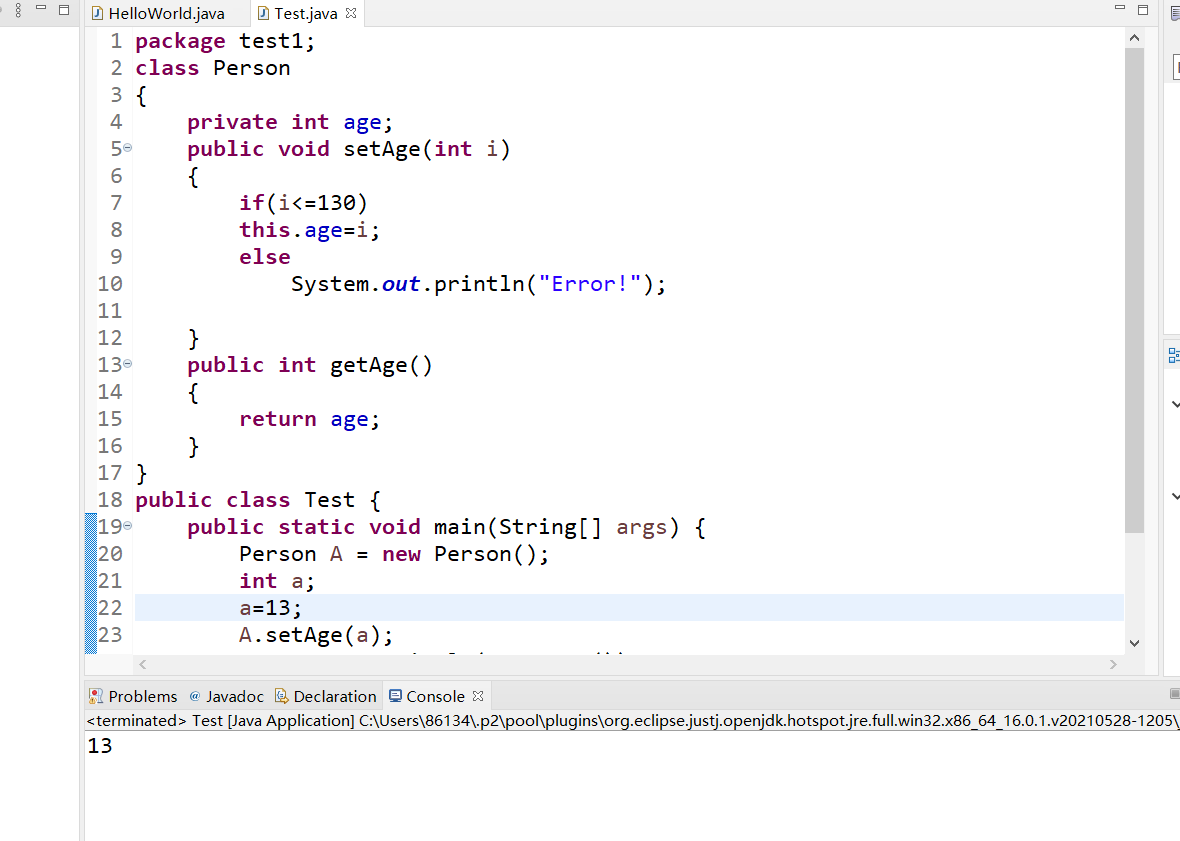This screenshot has width=1180, height=841.
Task: Open the left panel view menu
Action: coord(18,10)
